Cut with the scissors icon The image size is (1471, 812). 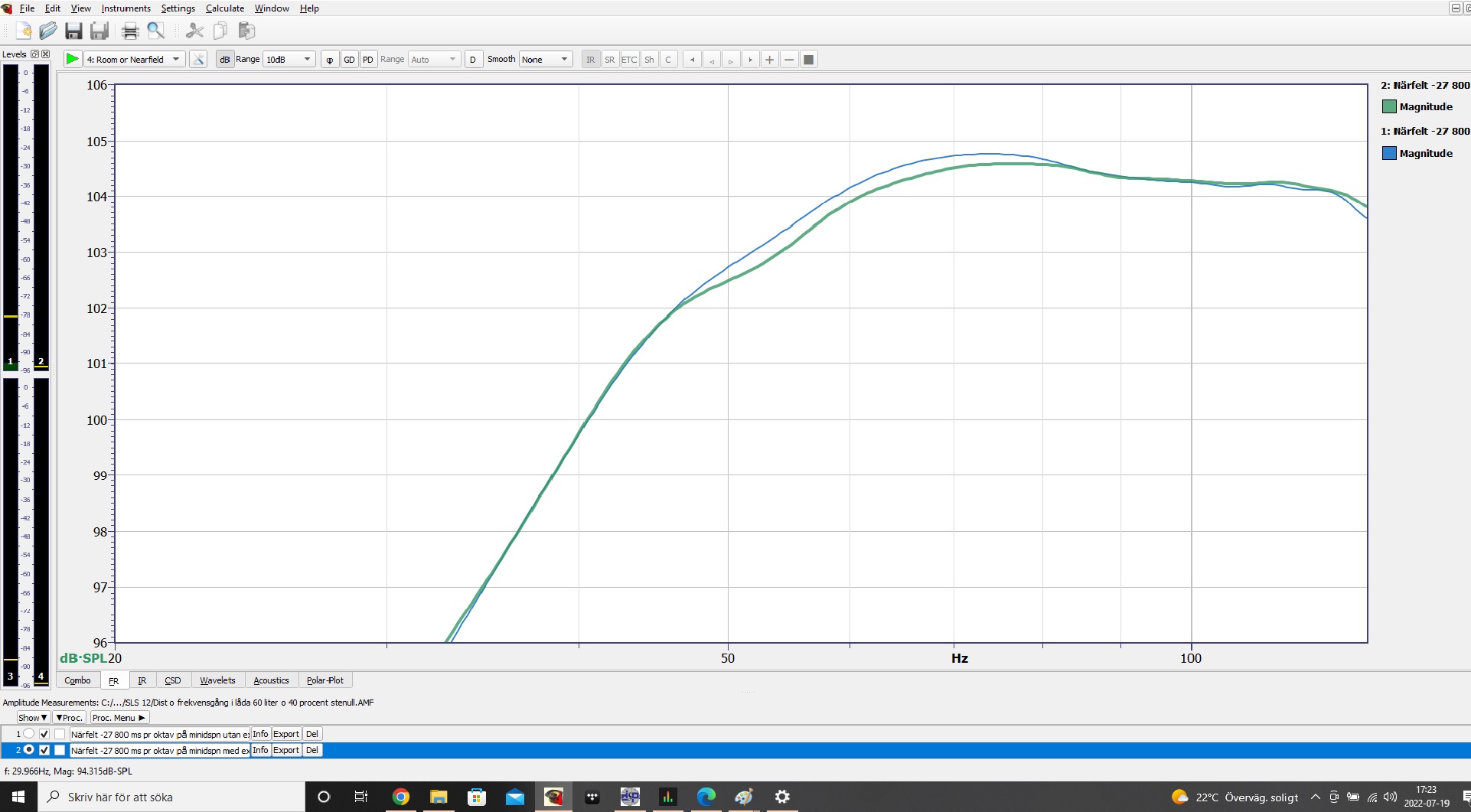tap(194, 31)
